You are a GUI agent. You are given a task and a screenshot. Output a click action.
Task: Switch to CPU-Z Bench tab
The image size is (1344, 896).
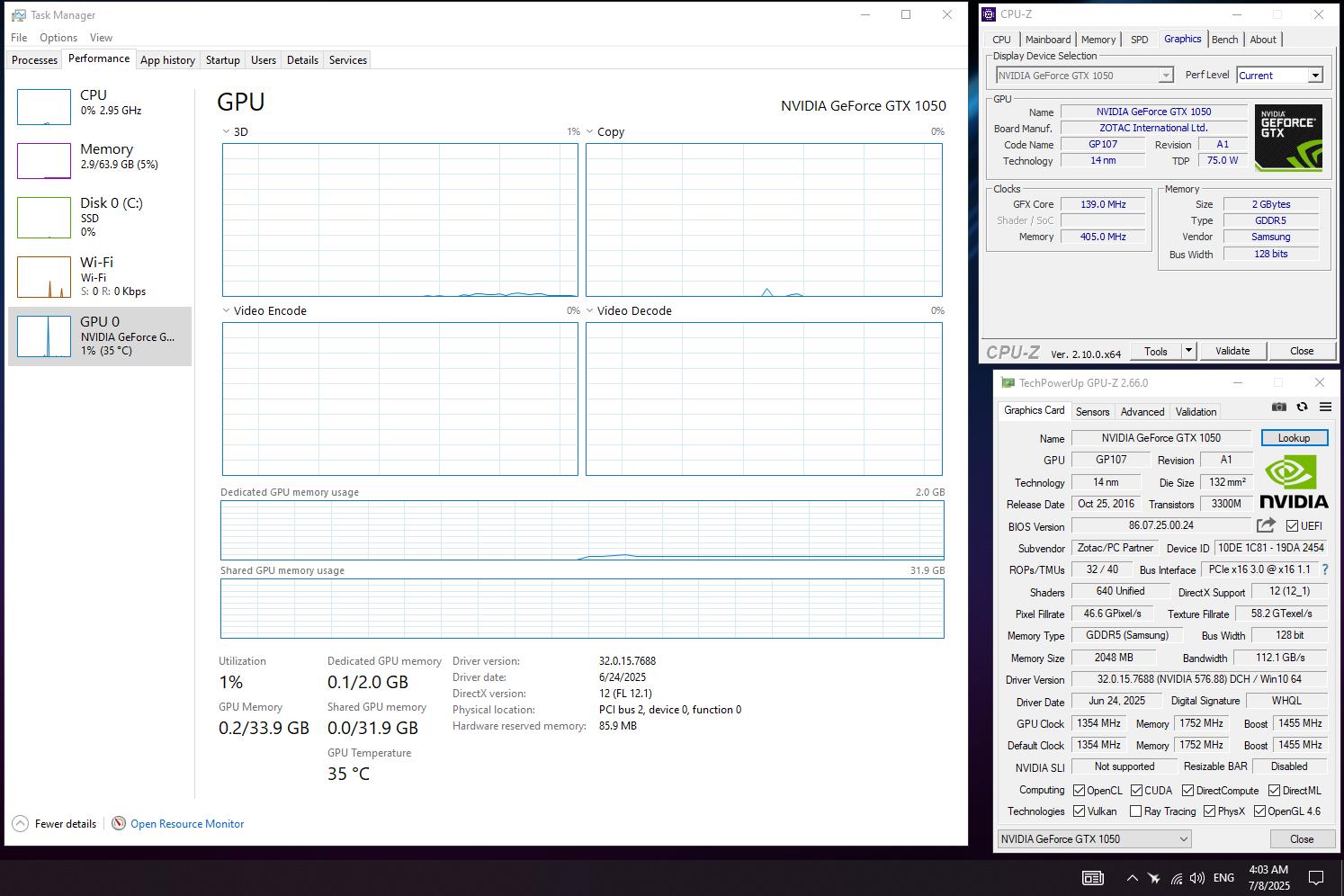1224,40
